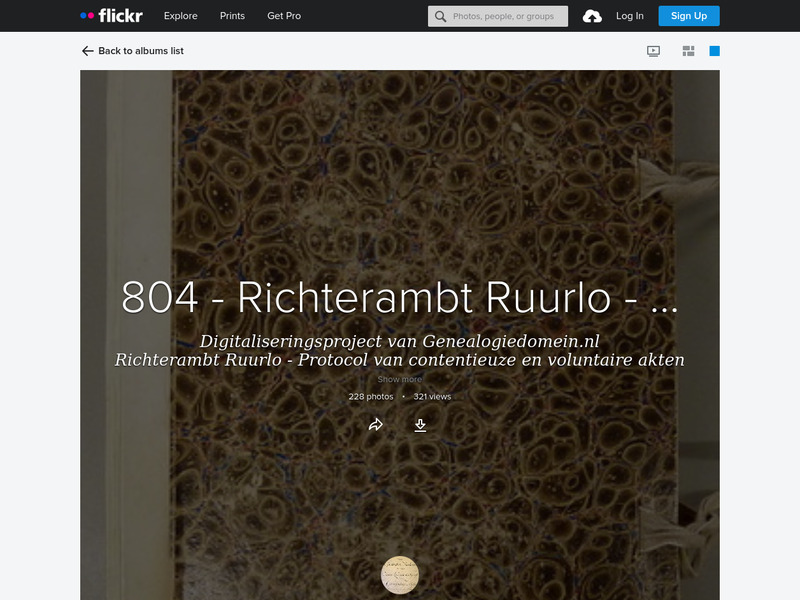
Task: Download the album
Action: pos(421,424)
